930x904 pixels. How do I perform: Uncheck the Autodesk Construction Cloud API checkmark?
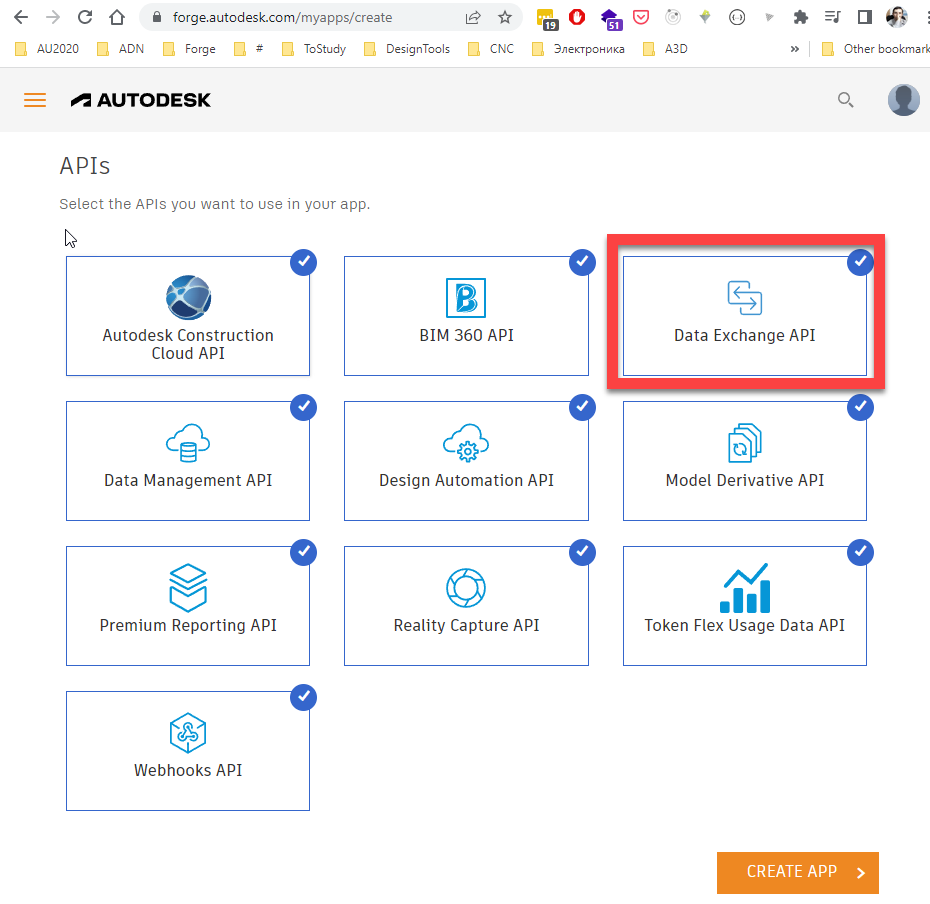click(x=304, y=262)
